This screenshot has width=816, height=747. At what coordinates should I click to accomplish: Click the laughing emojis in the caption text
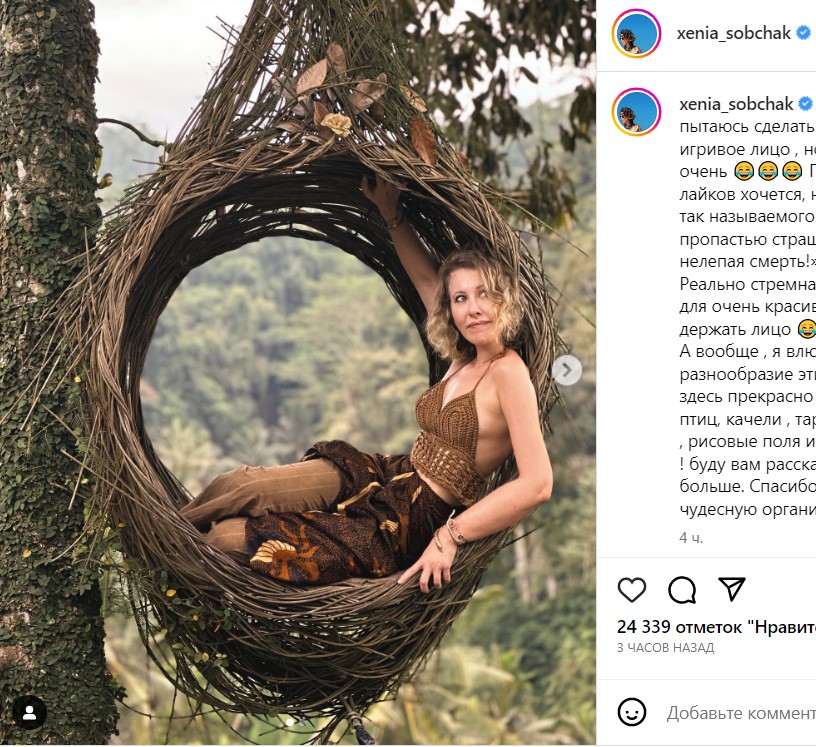click(x=756, y=172)
